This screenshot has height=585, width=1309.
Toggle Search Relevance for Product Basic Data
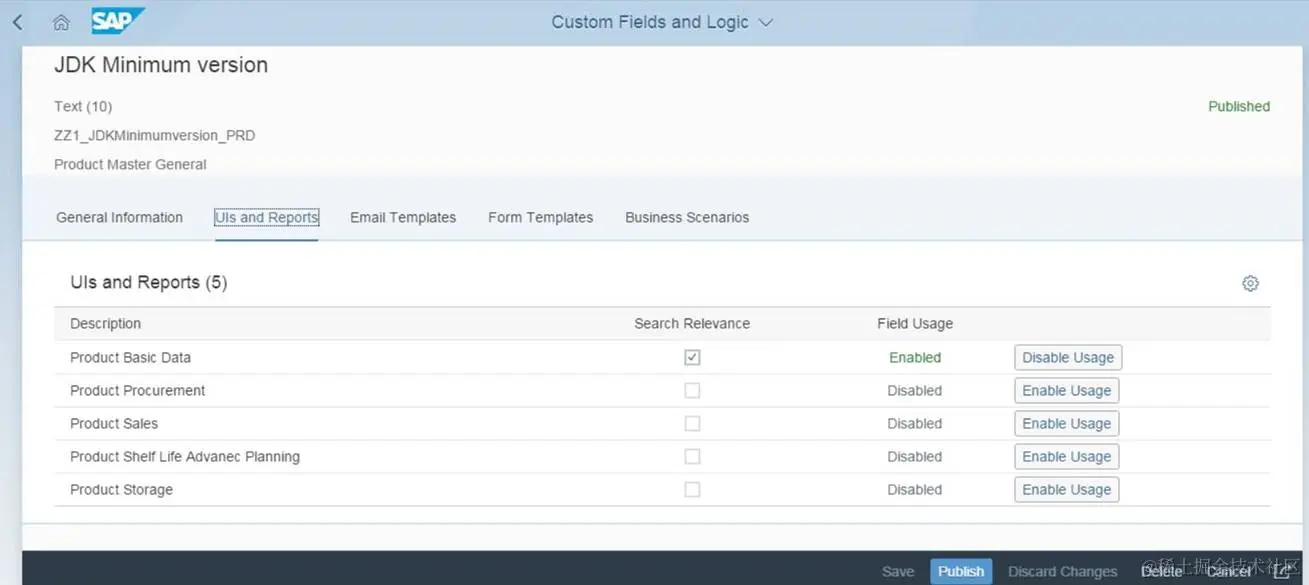(x=692, y=357)
